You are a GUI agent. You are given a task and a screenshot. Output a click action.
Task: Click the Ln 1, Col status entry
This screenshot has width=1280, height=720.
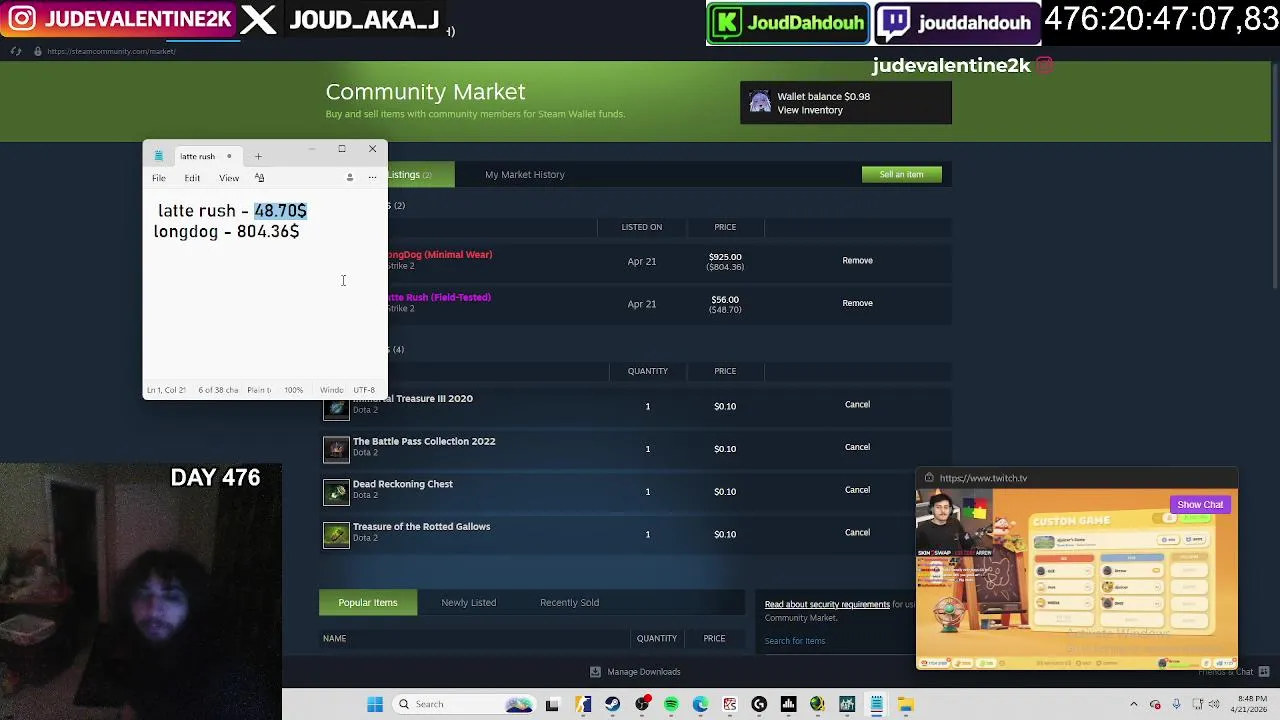tap(166, 390)
